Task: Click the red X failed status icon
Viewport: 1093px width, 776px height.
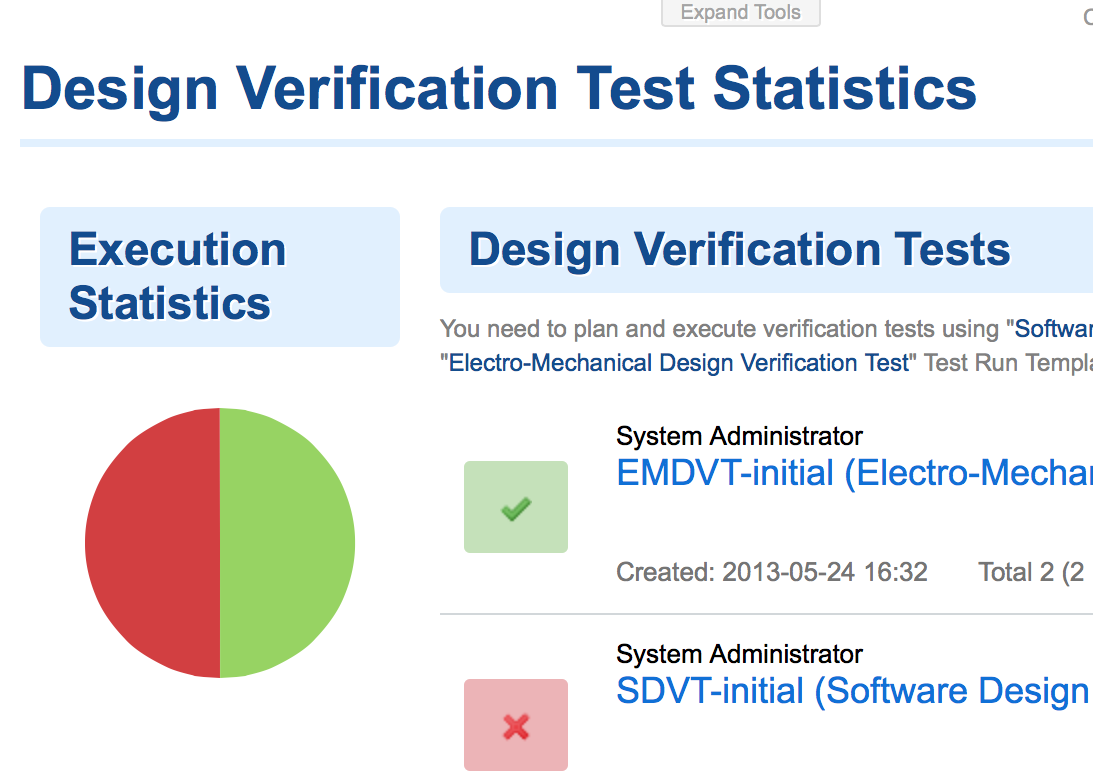Action: [x=516, y=725]
